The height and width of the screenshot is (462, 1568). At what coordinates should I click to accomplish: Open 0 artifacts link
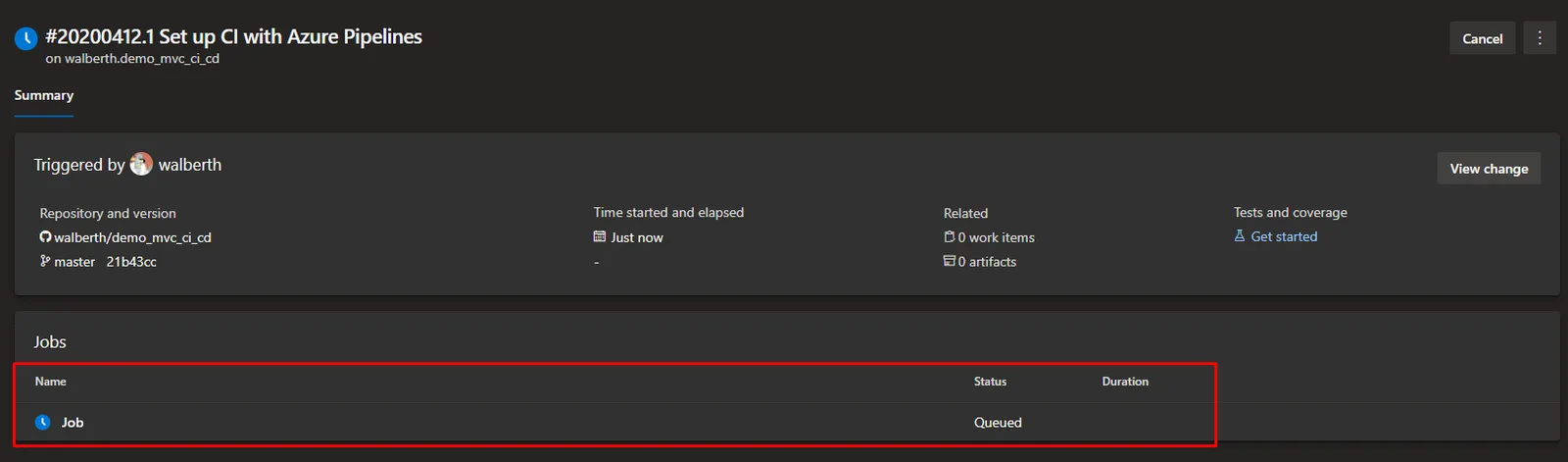987,262
